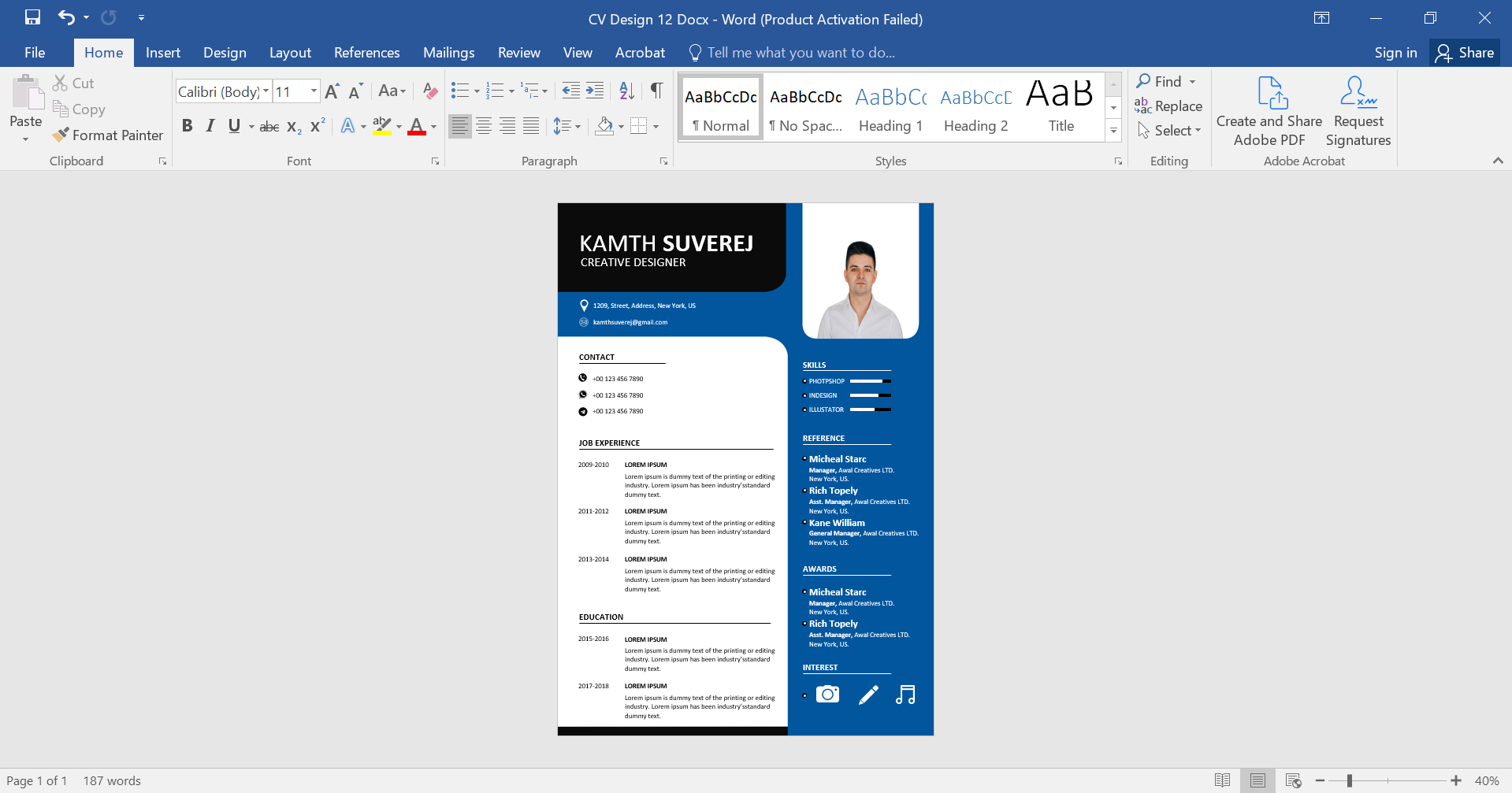Switch to the Mailings ribbon tab
The height and width of the screenshot is (793, 1512).
(448, 52)
